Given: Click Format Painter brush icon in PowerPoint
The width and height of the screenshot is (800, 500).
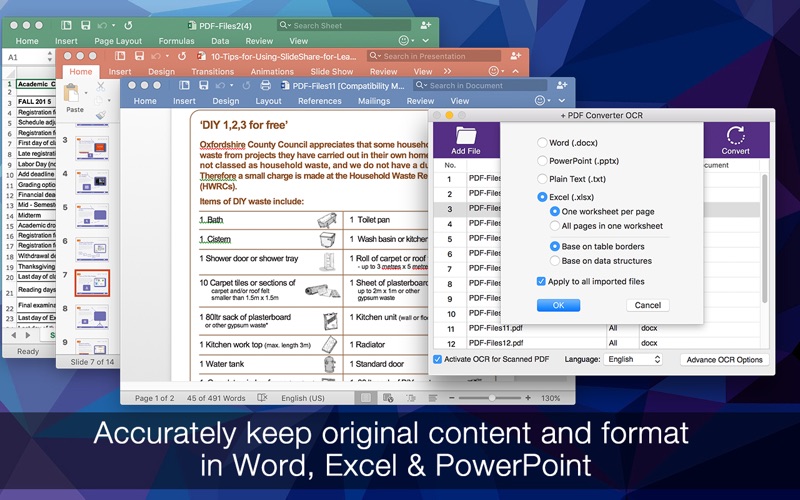Looking at the screenshot, I should click(101, 115).
